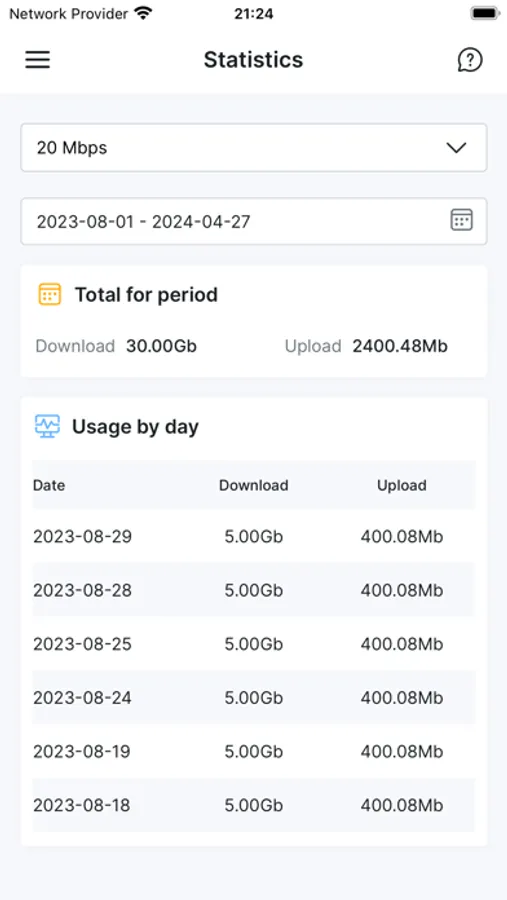Expand the 20 Mbps plan dropdown
Screen dimensions: 507x900
tap(254, 148)
